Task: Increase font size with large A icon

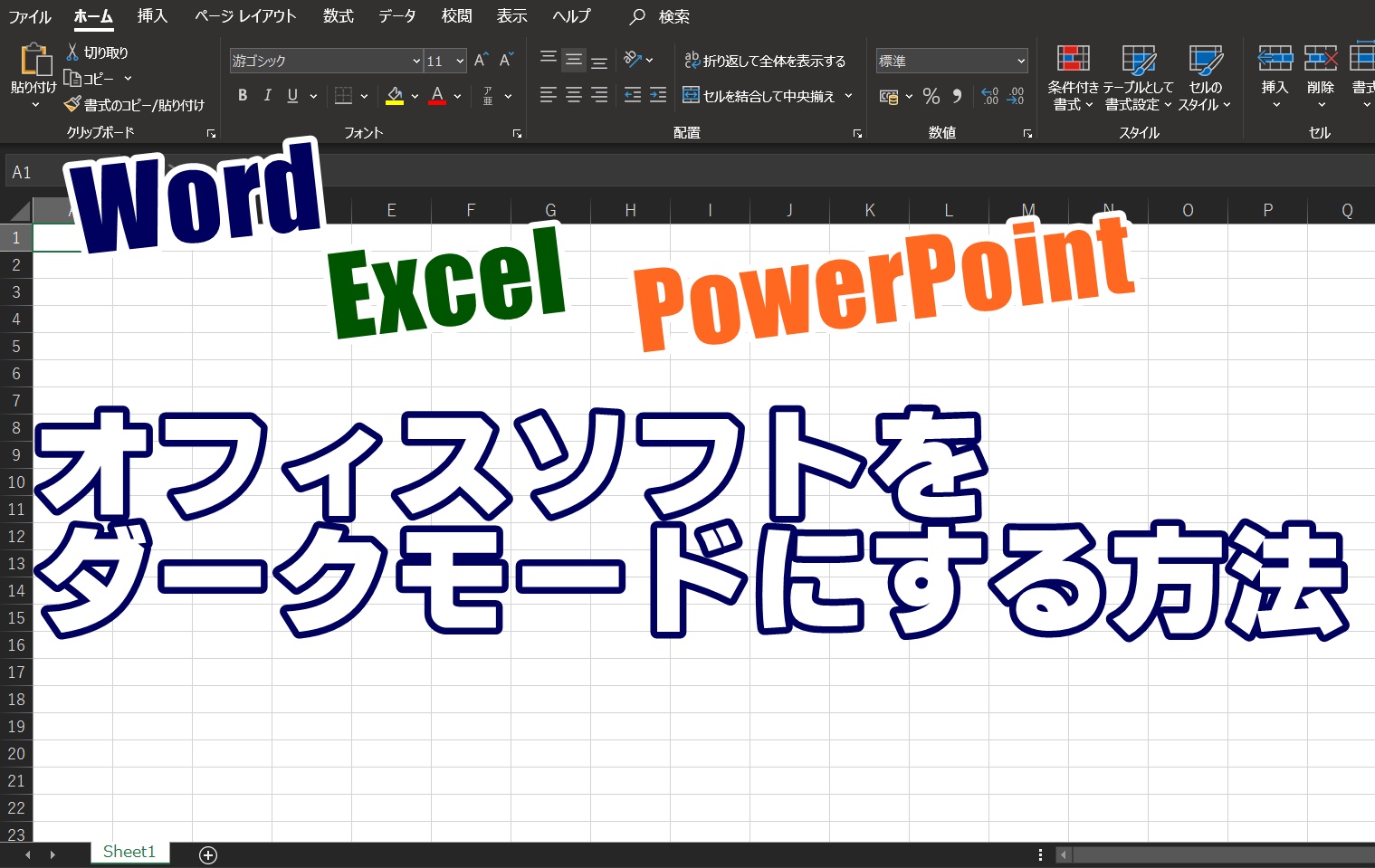Action: pos(481,61)
